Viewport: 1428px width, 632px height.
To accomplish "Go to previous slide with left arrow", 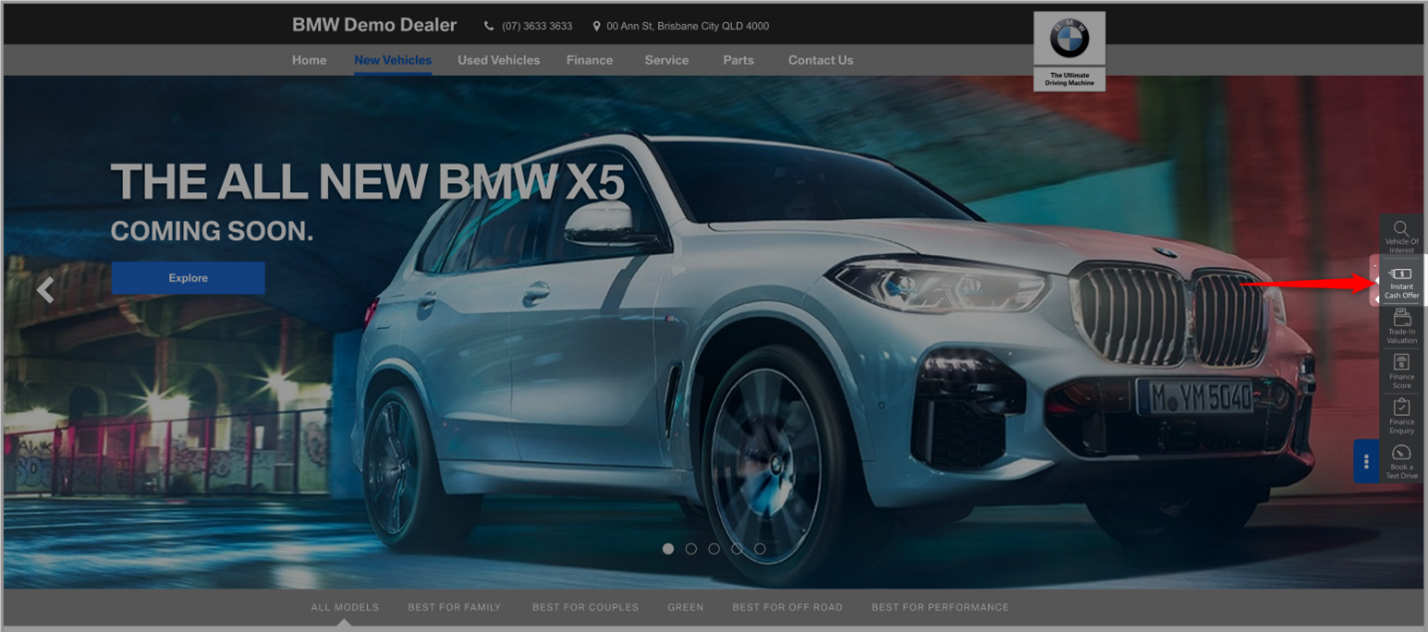I will pyautogui.click(x=45, y=290).
